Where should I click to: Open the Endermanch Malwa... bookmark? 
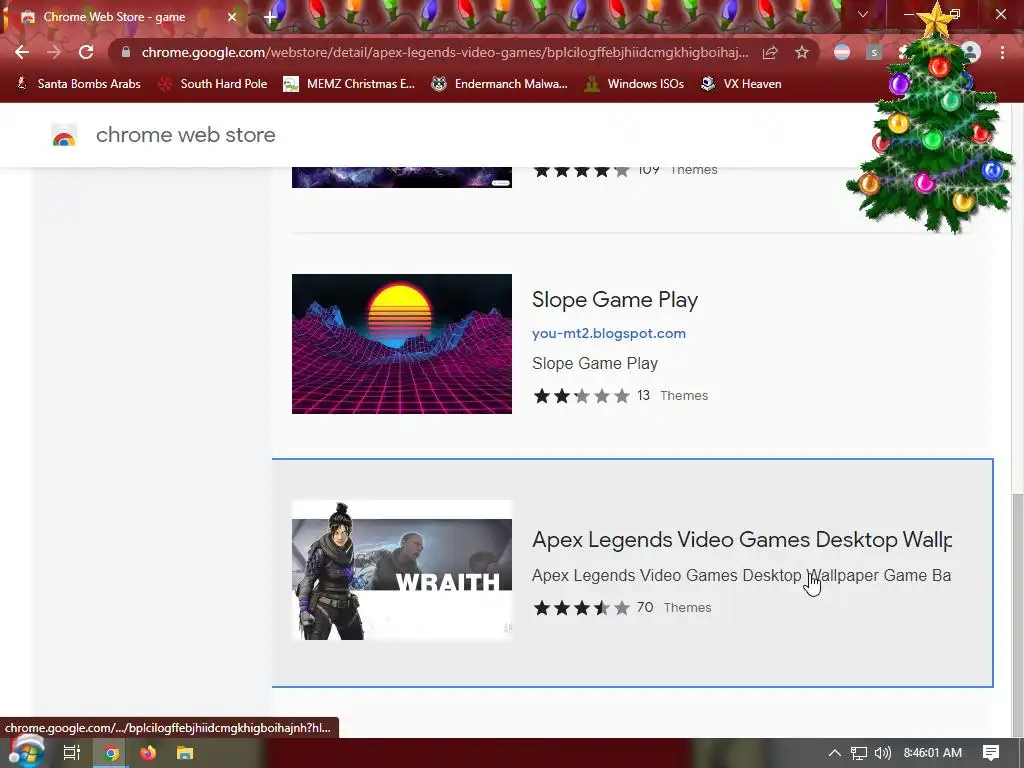(500, 84)
